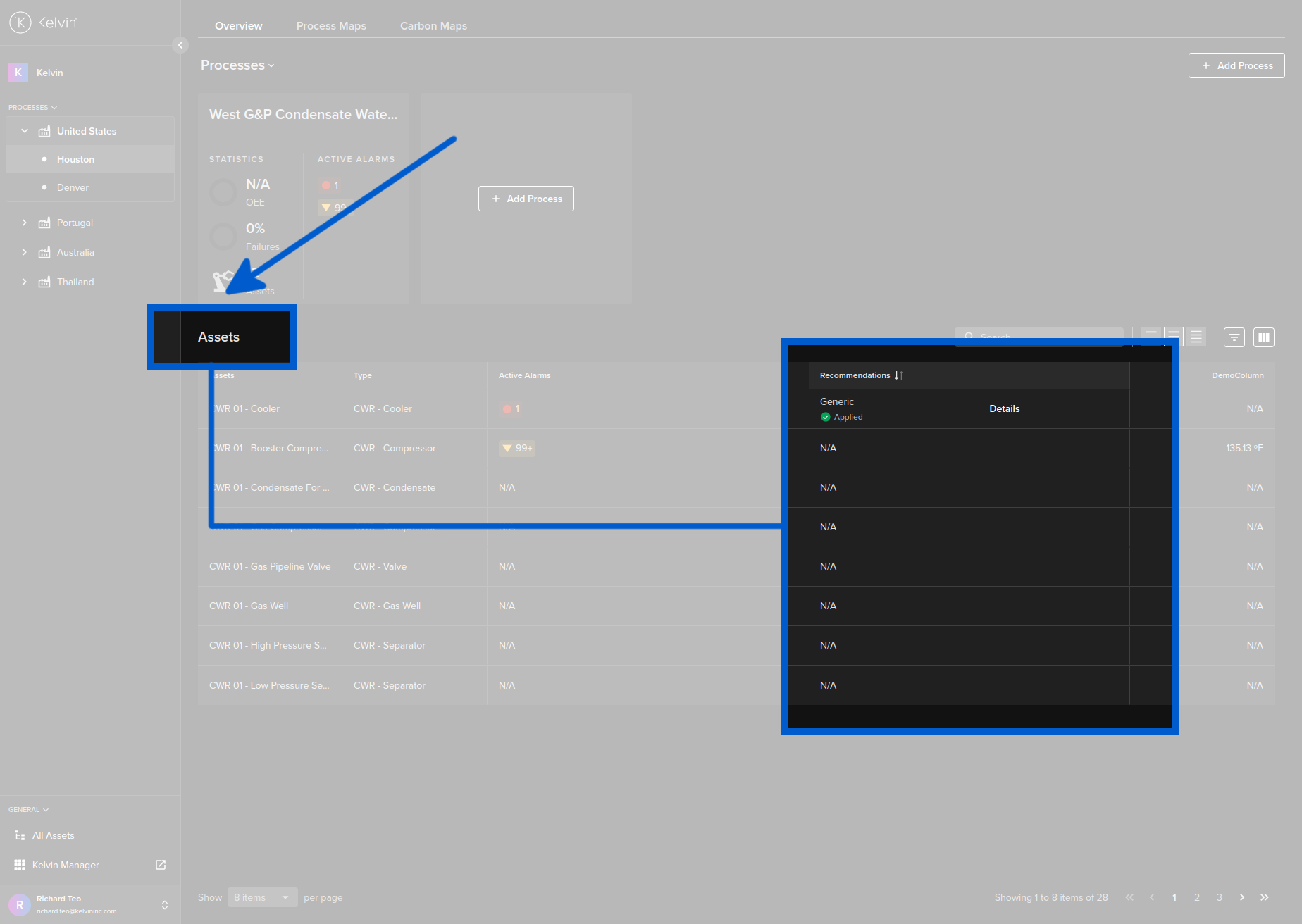Switch to the Process Maps tab
The height and width of the screenshot is (924, 1302).
pos(331,26)
